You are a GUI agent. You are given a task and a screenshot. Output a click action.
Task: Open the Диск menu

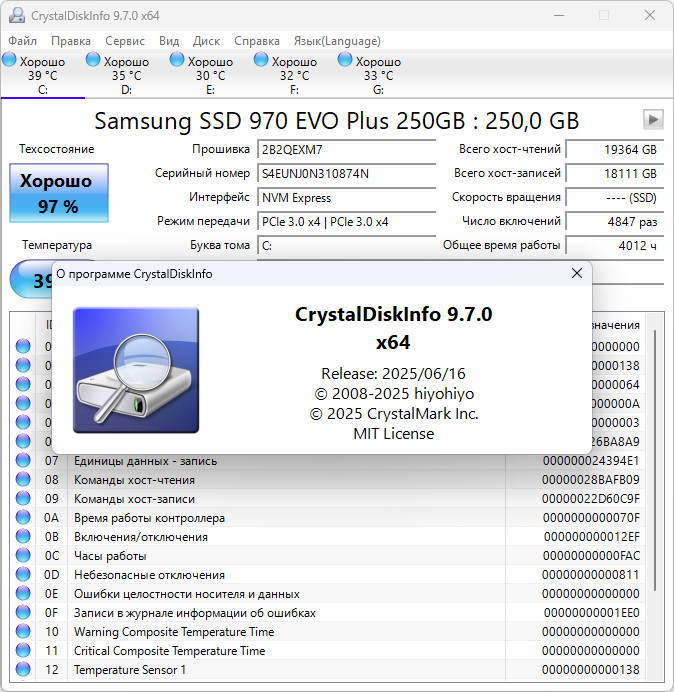[x=206, y=41]
